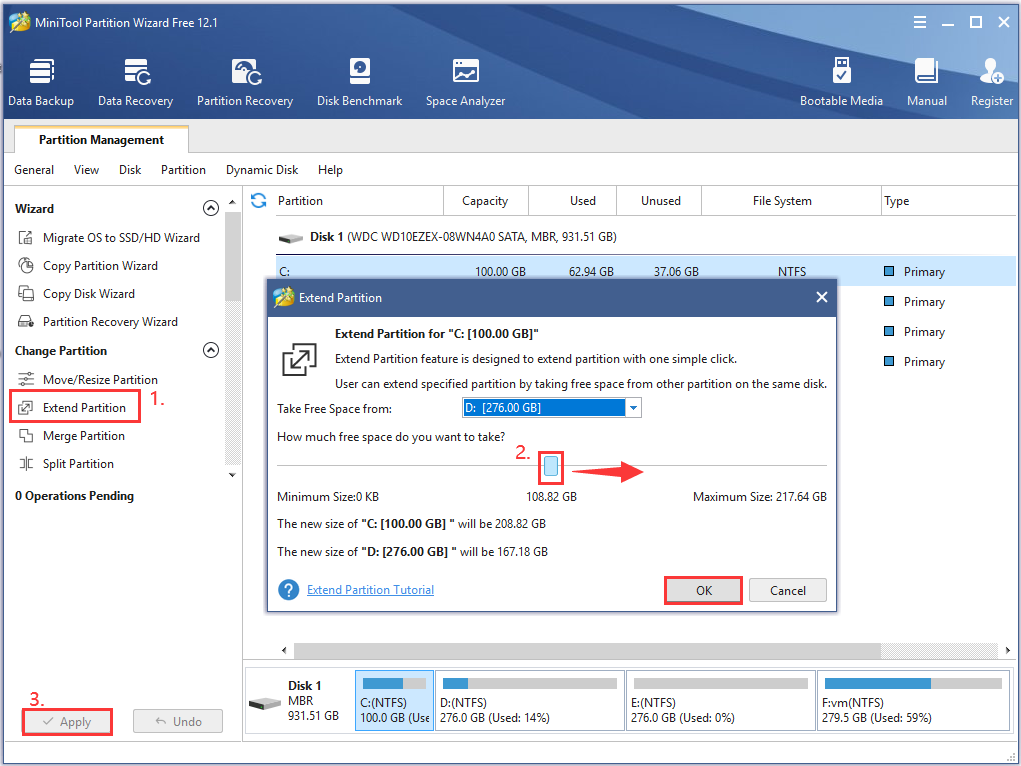Viewport: 1021px width, 766px height.
Task: Start the Disk Benchmark tool
Action: click(x=359, y=83)
